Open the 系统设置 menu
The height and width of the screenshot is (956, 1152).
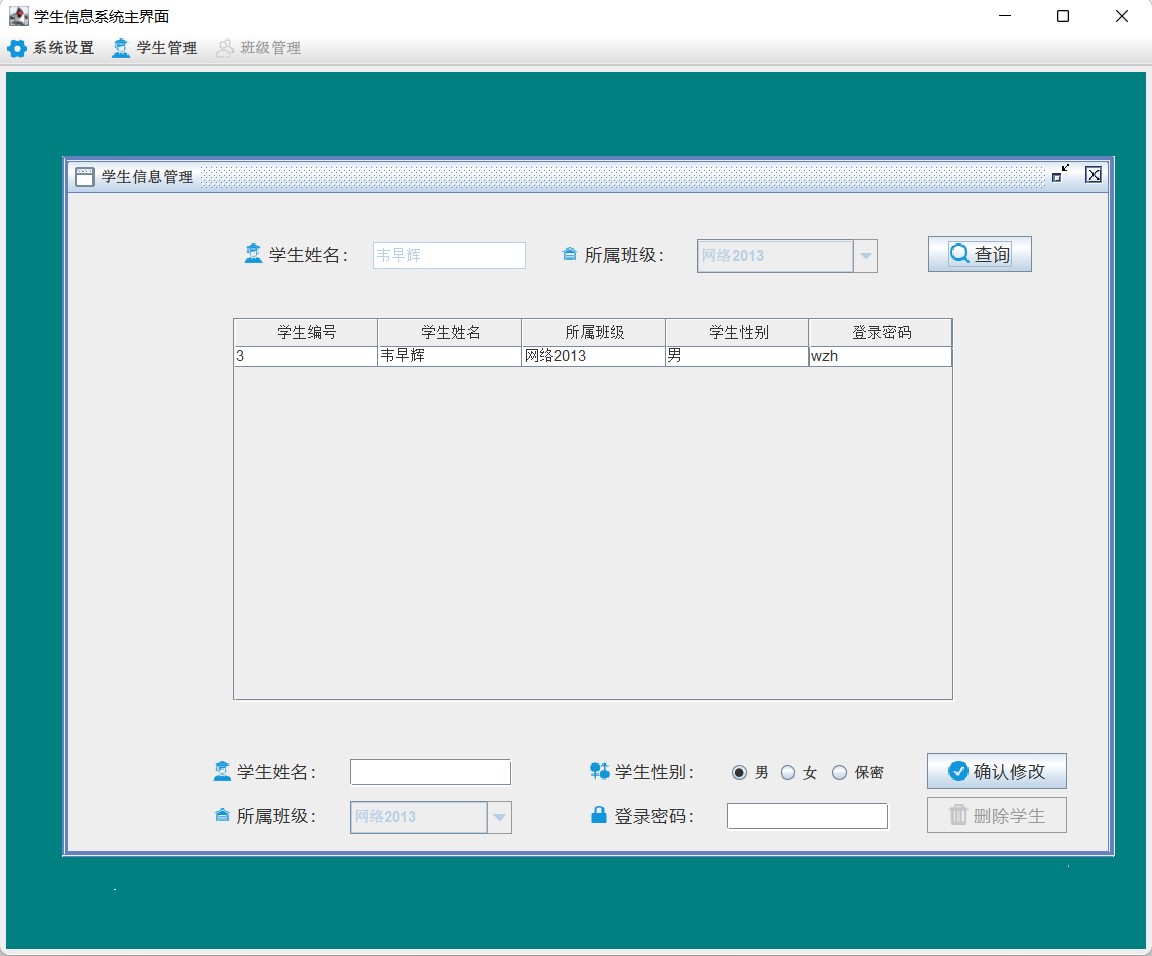coord(51,48)
